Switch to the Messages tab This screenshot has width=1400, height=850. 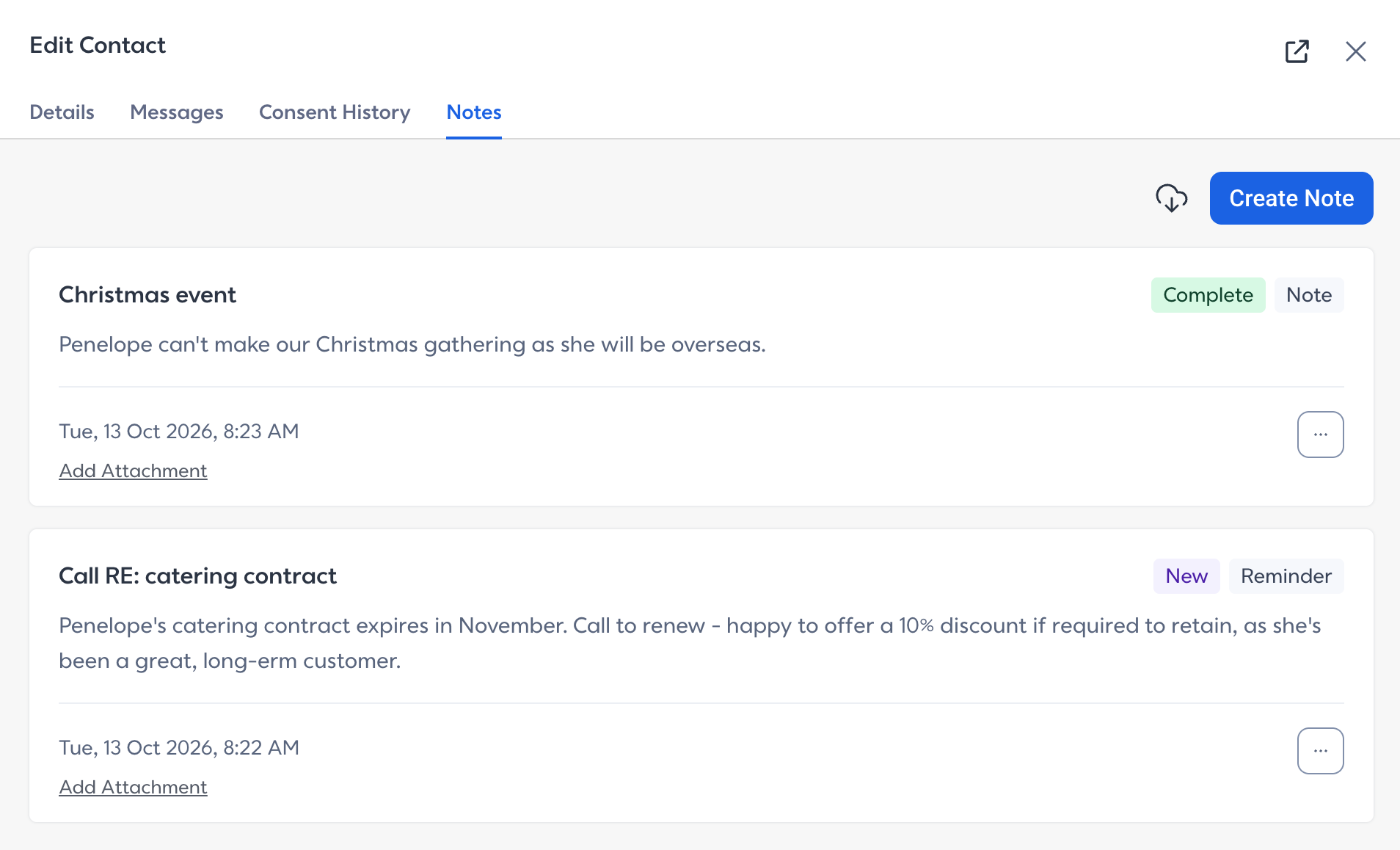pyautogui.click(x=177, y=112)
